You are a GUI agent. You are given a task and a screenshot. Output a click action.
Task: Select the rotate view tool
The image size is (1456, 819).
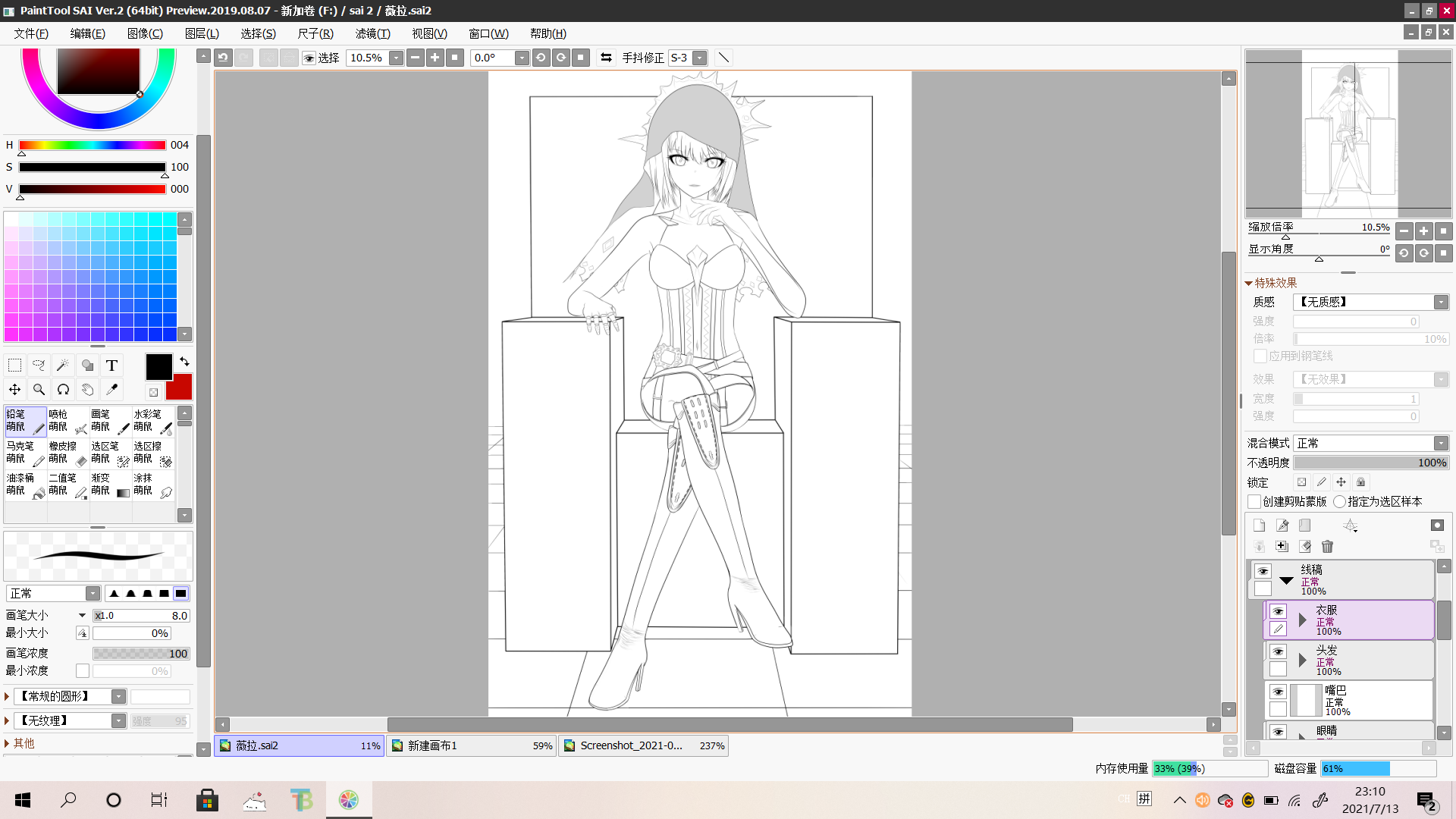click(63, 390)
